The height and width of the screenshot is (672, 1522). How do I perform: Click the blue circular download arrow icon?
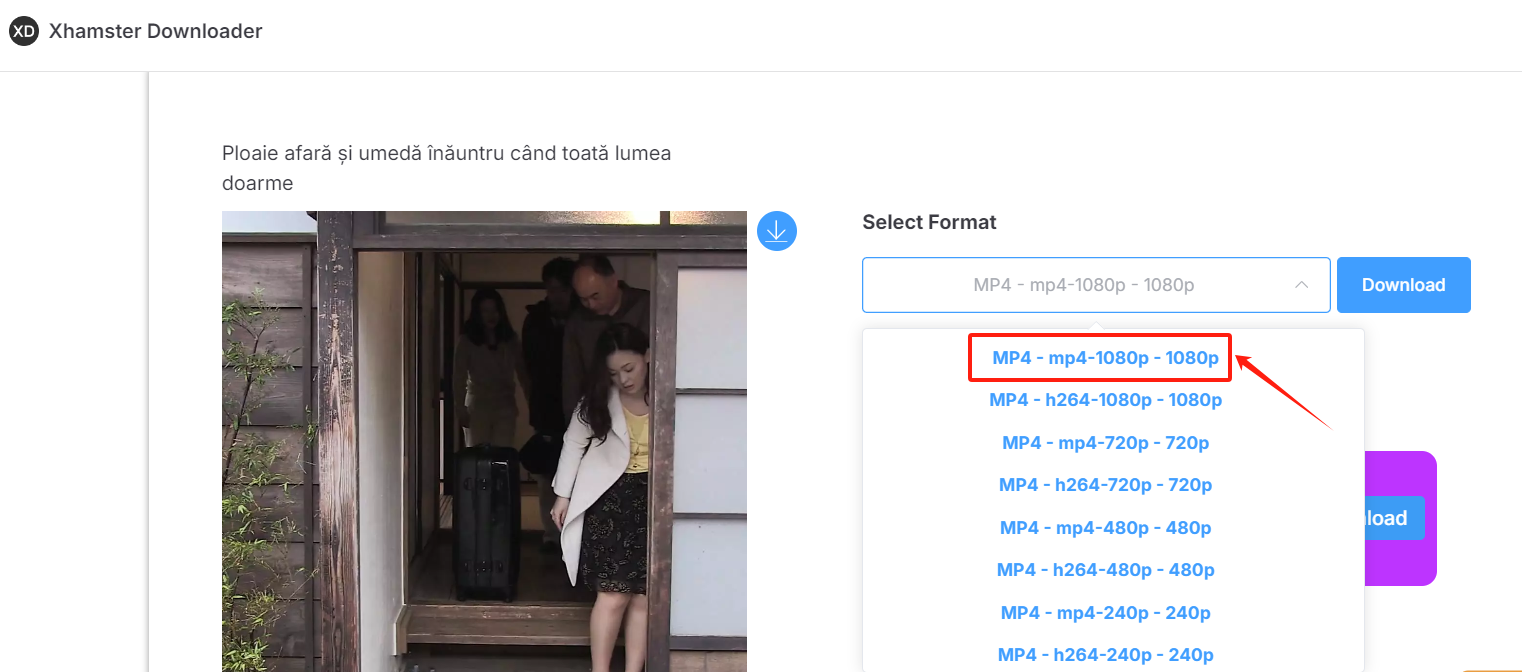tap(777, 231)
